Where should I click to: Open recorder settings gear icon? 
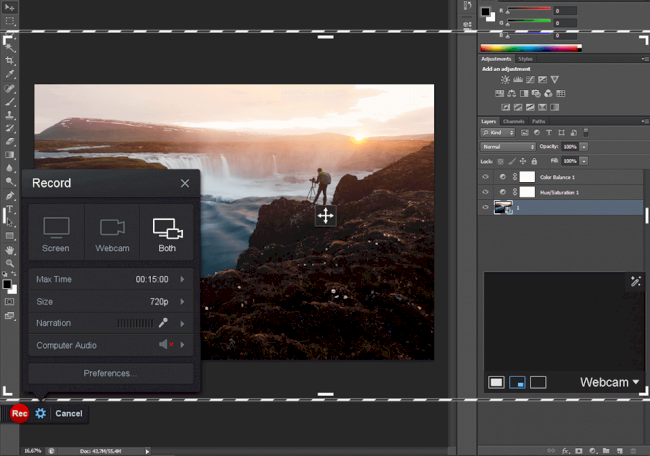point(41,413)
